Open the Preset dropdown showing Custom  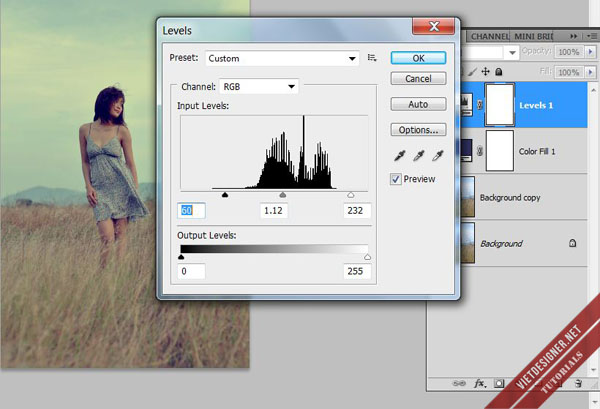[x=282, y=59]
